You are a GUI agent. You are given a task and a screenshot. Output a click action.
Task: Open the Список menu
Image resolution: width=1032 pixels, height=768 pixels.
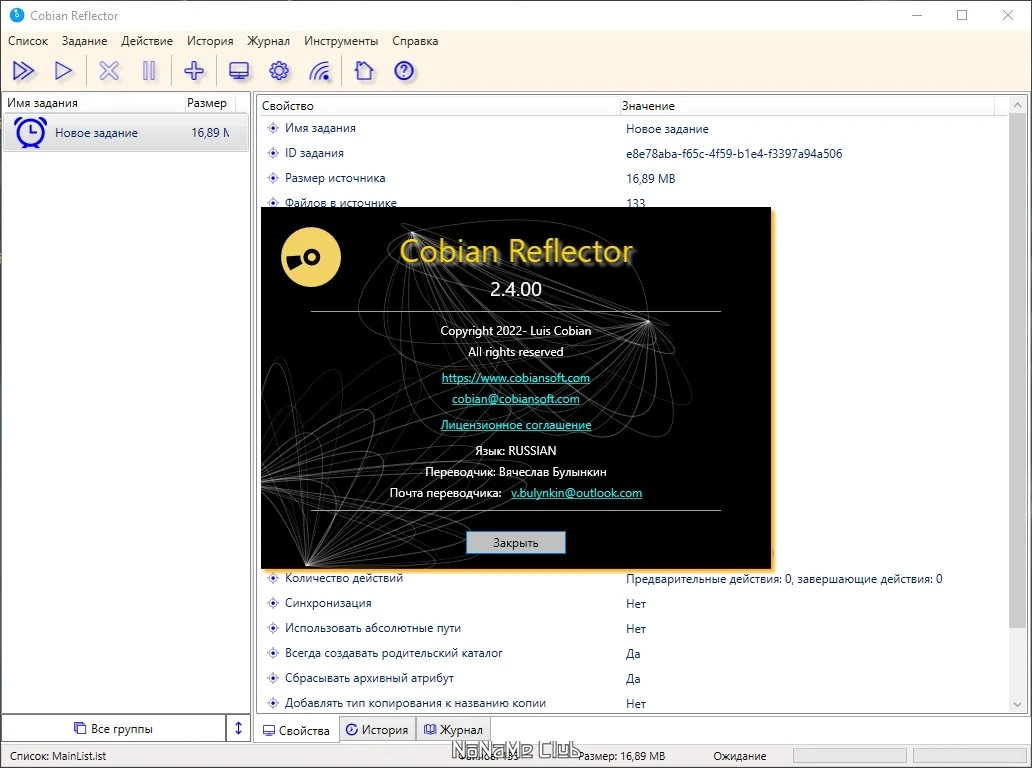click(x=28, y=41)
